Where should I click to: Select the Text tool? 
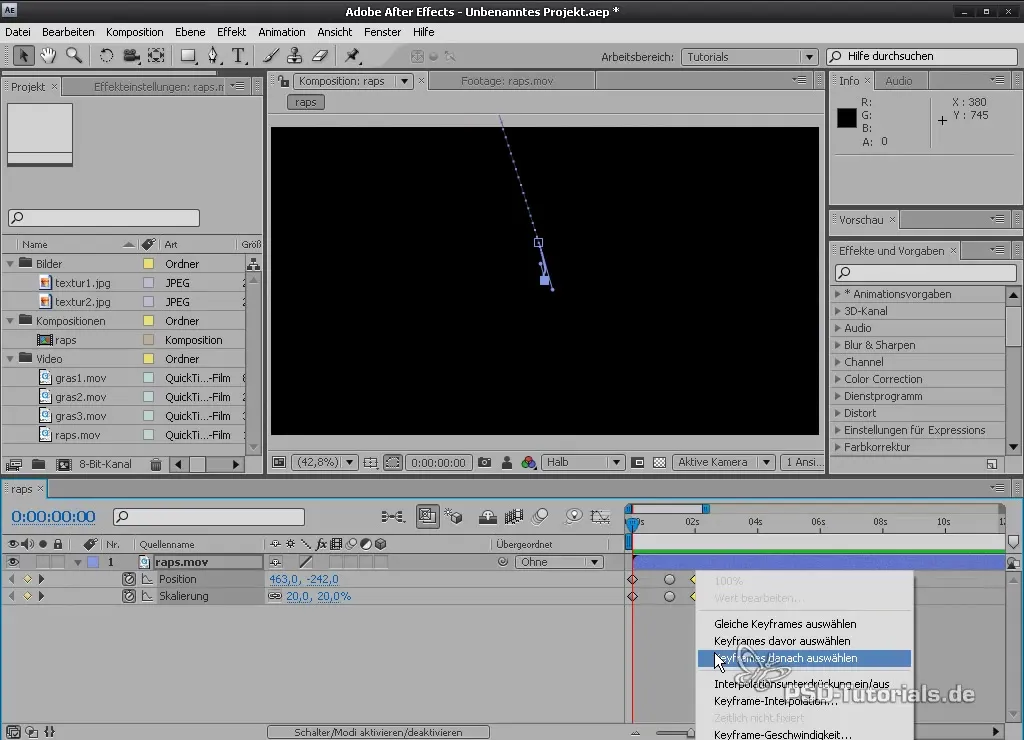click(x=238, y=56)
